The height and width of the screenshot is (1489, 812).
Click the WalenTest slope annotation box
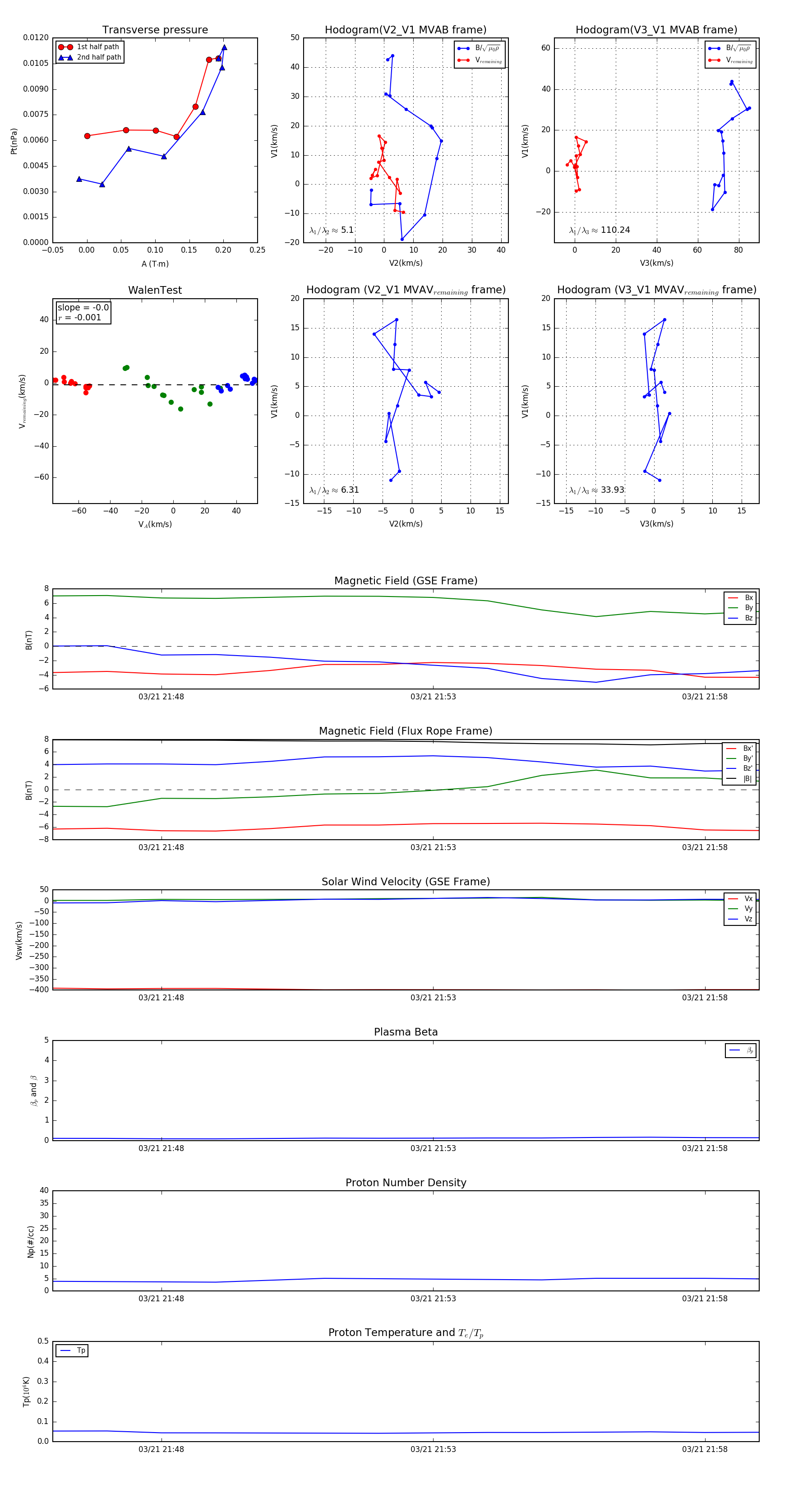pos(83,312)
